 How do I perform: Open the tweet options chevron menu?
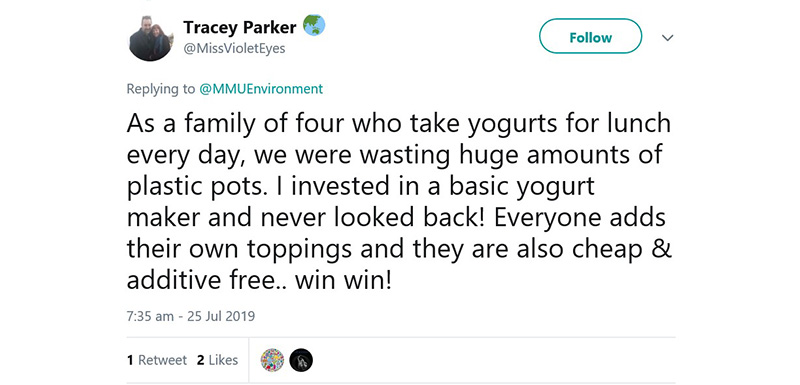(x=667, y=38)
